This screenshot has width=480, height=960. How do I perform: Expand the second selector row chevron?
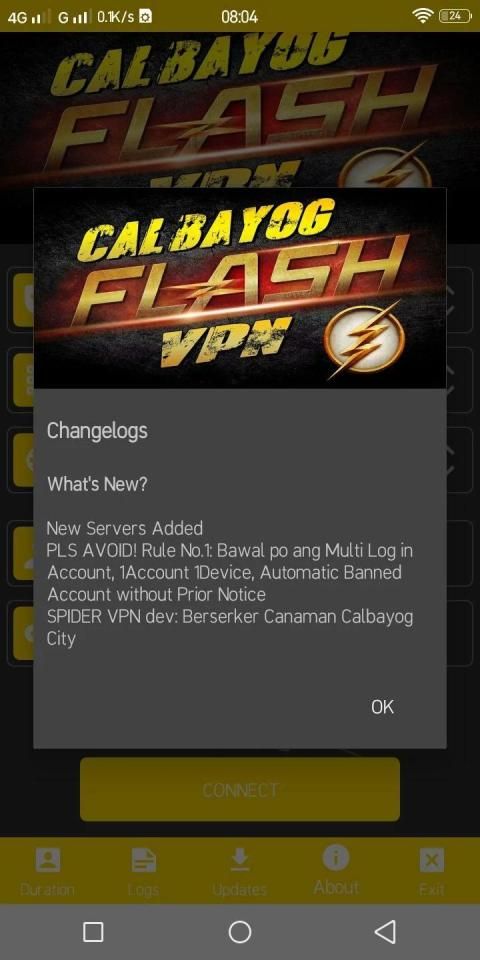point(449,380)
